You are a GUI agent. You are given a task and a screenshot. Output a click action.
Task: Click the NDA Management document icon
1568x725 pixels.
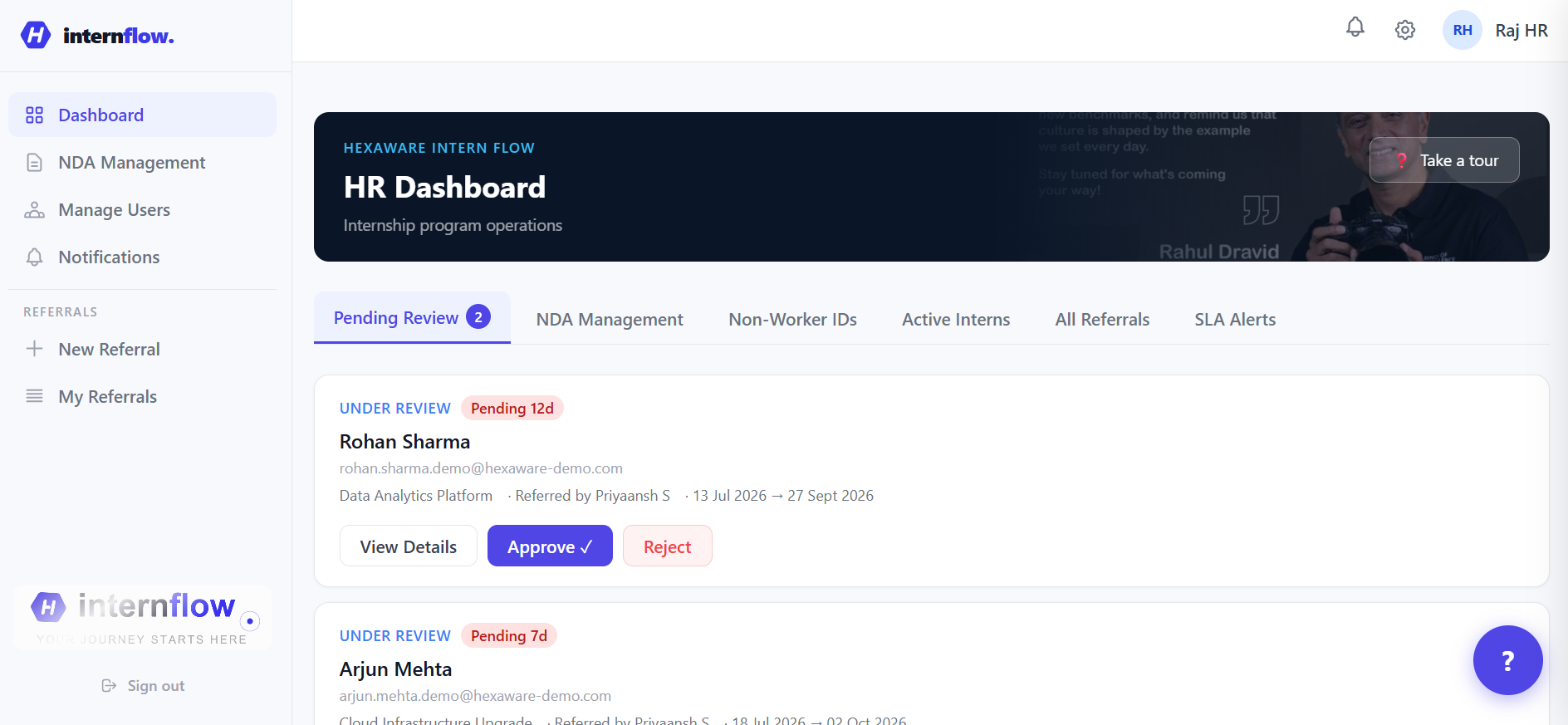34,162
